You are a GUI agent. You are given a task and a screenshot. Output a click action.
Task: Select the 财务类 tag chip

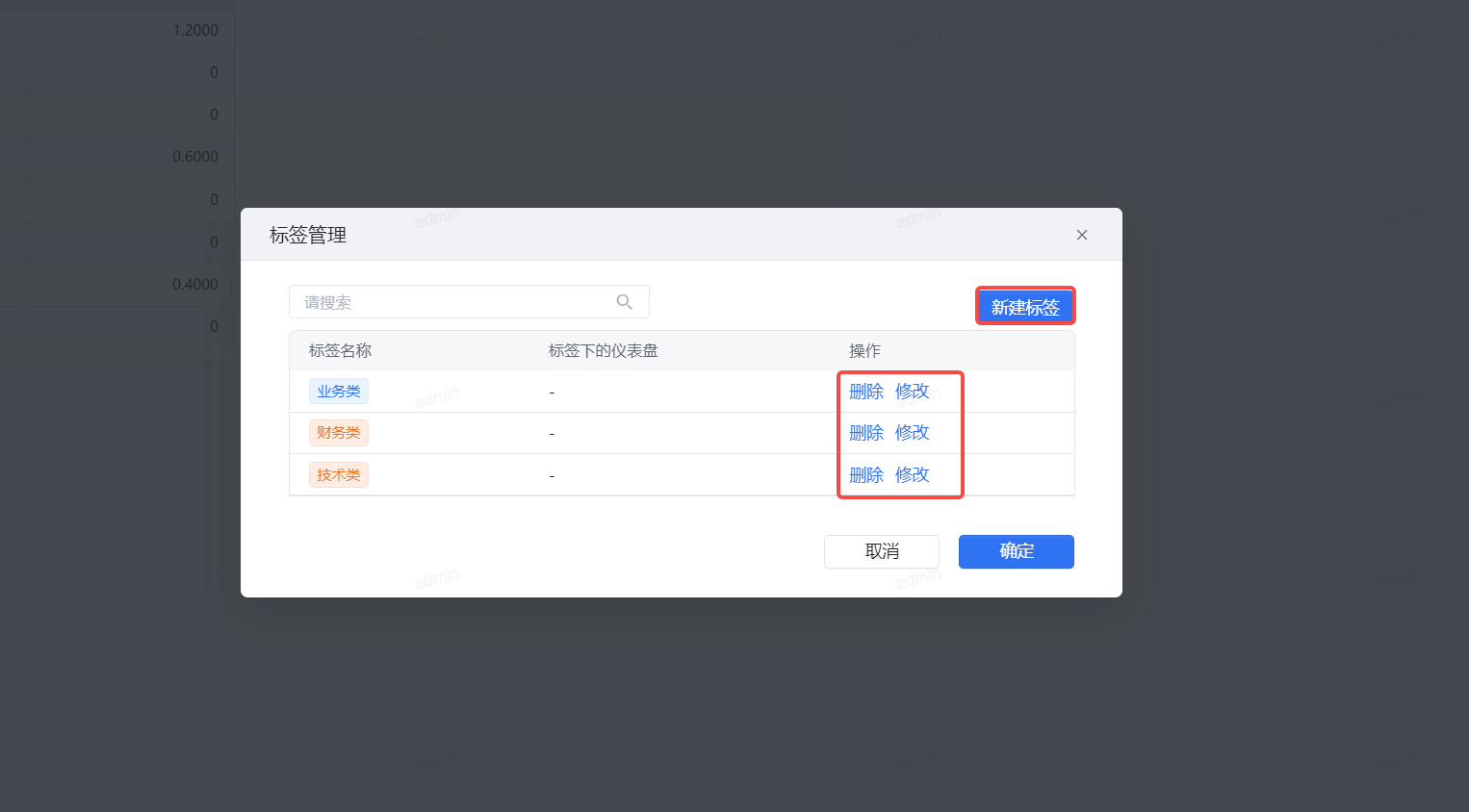click(339, 433)
